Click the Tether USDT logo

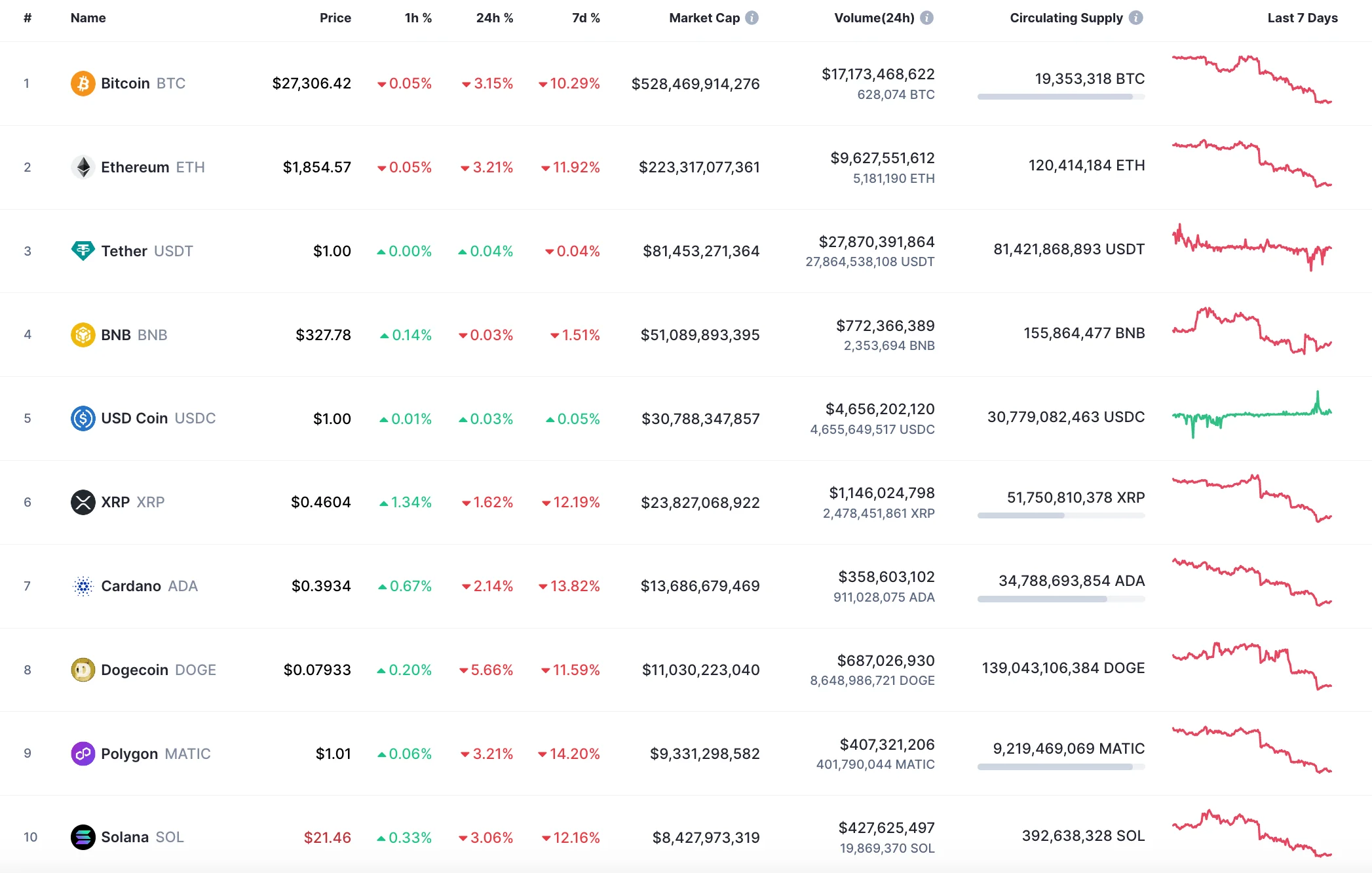tap(83, 250)
